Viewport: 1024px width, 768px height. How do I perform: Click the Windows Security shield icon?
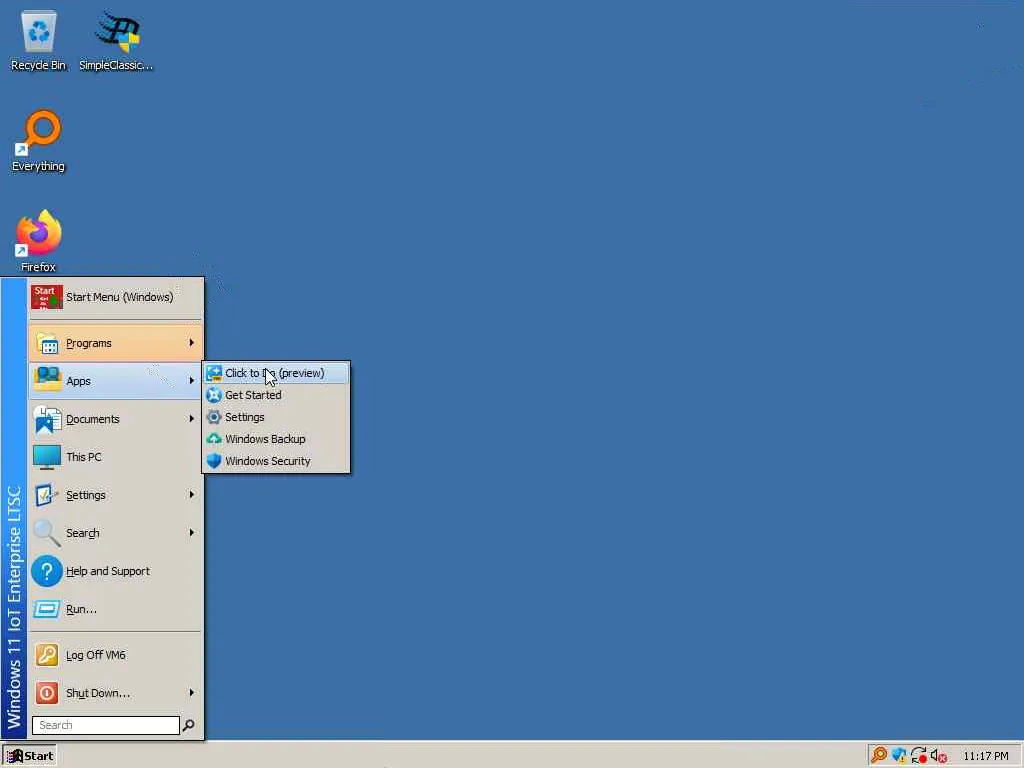pyautogui.click(x=214, y=461)
